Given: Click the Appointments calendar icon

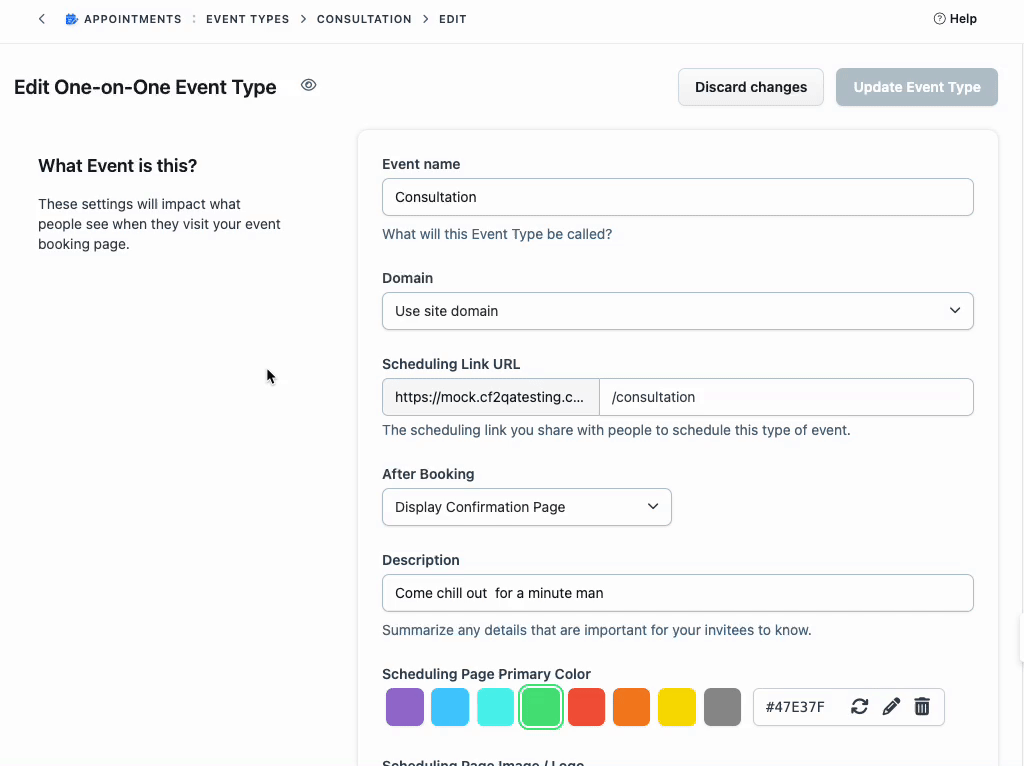Looking at the screenshot, I should coord(71,19).
